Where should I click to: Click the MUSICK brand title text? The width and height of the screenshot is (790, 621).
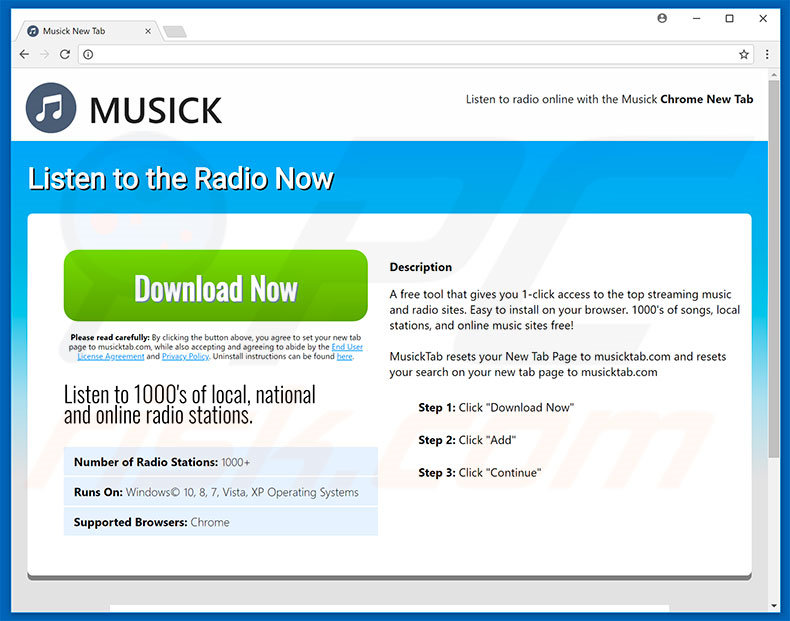[x=156, y=110]
